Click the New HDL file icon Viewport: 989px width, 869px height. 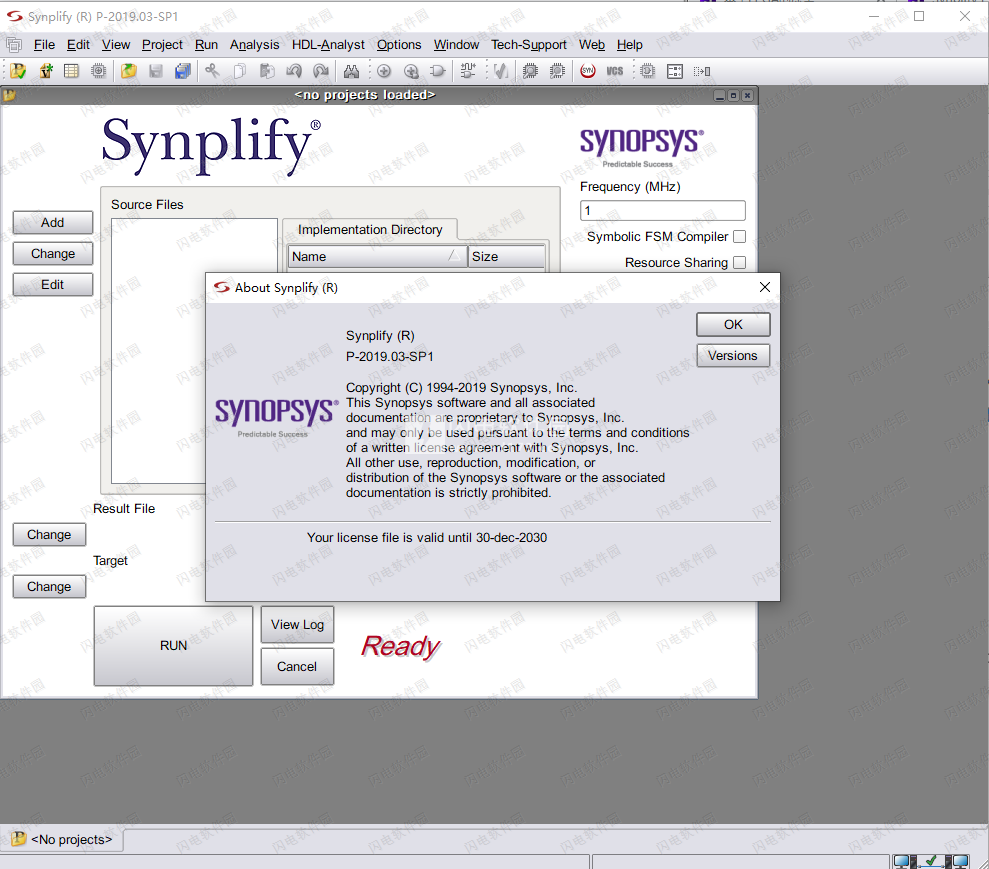pyautogui.click(x=45, y=71)
